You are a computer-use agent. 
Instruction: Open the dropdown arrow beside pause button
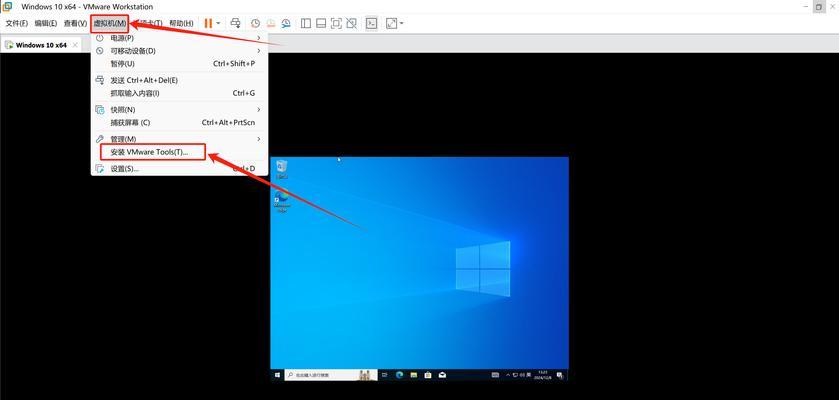pyautogui.click(x=218, y=24)
